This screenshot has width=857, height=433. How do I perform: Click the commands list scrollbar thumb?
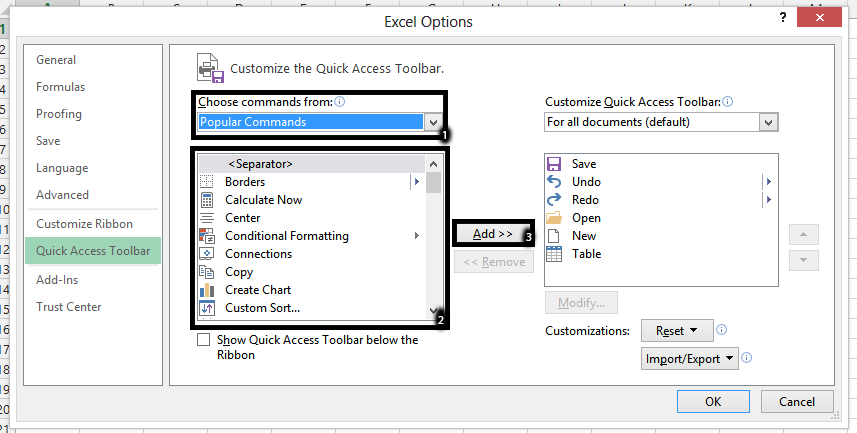(433, 183)
